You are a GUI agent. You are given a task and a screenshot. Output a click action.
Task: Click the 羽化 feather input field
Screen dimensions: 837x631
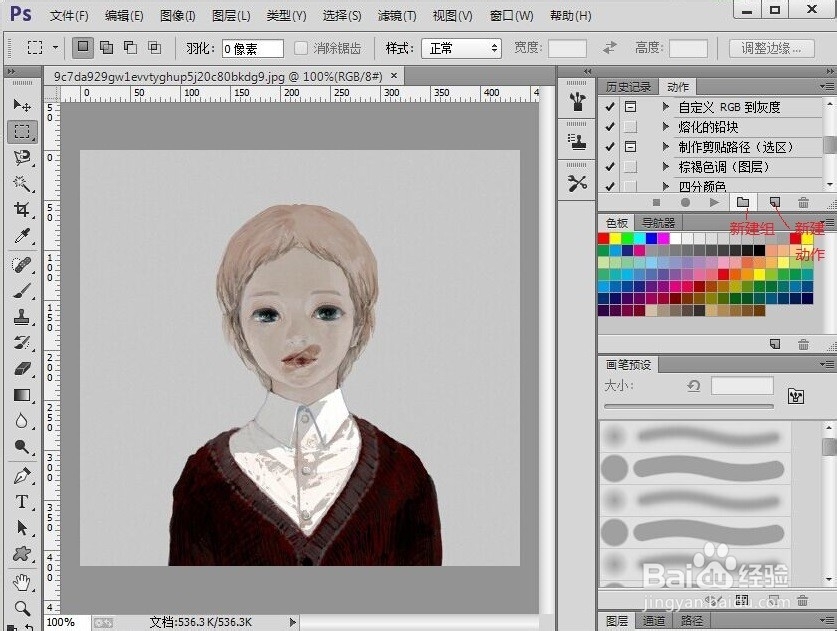(252, 49)
